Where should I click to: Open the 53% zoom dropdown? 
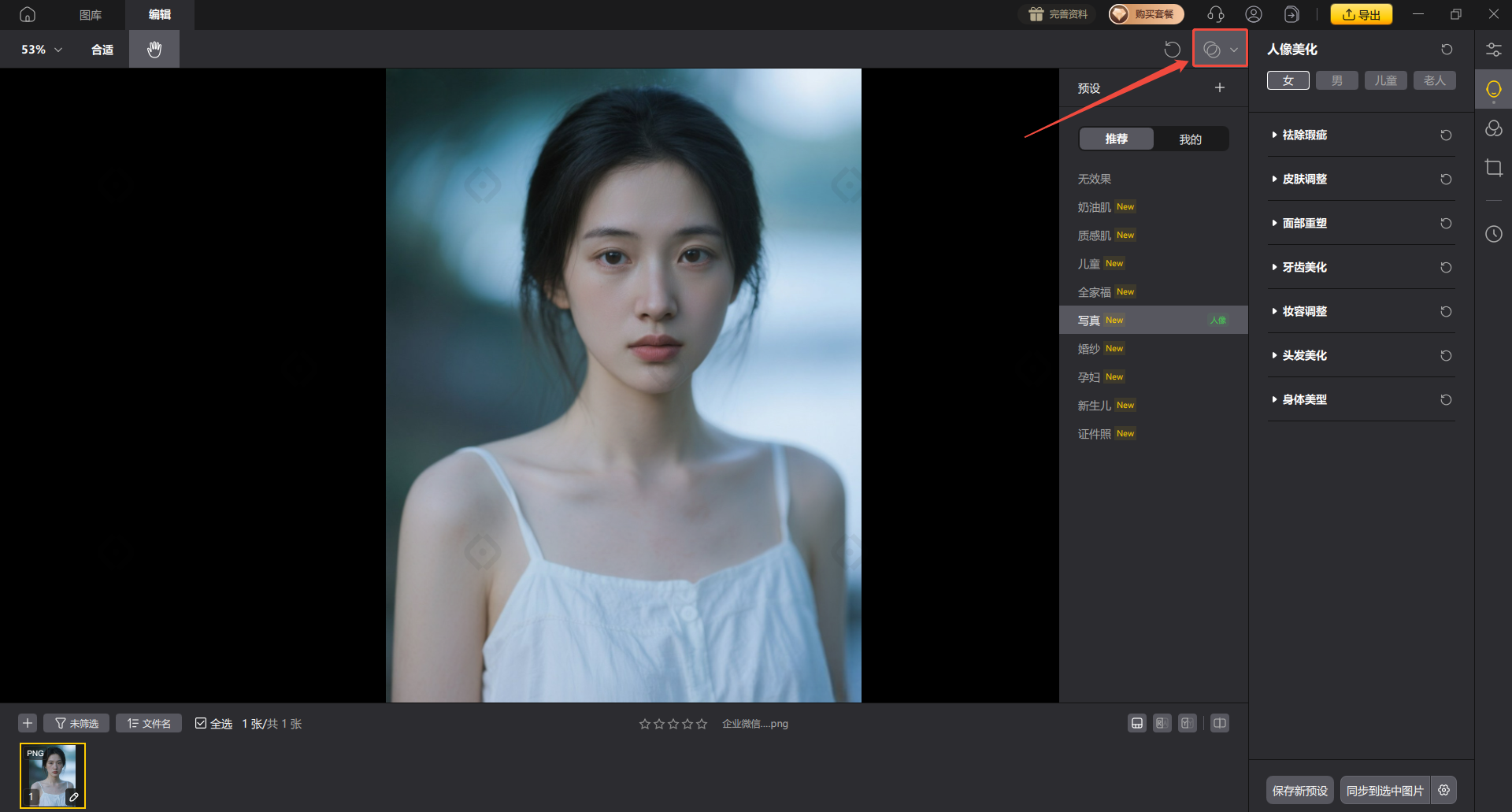point(42,50)
